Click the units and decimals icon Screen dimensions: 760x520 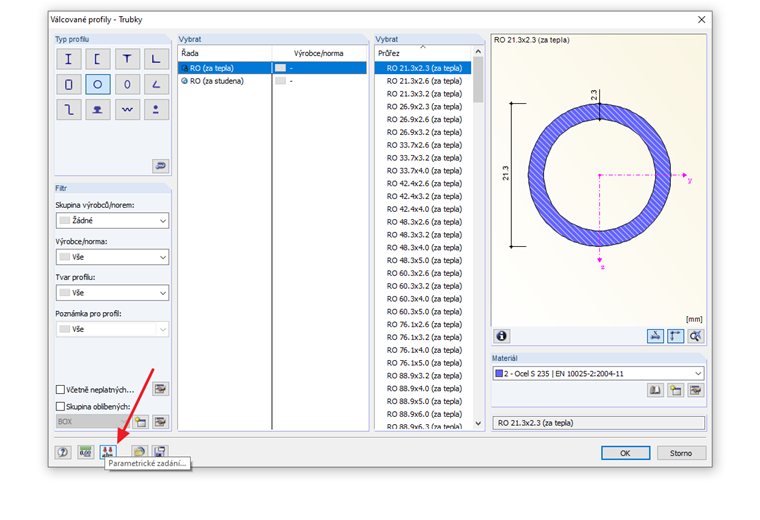(x=86, y=452)
